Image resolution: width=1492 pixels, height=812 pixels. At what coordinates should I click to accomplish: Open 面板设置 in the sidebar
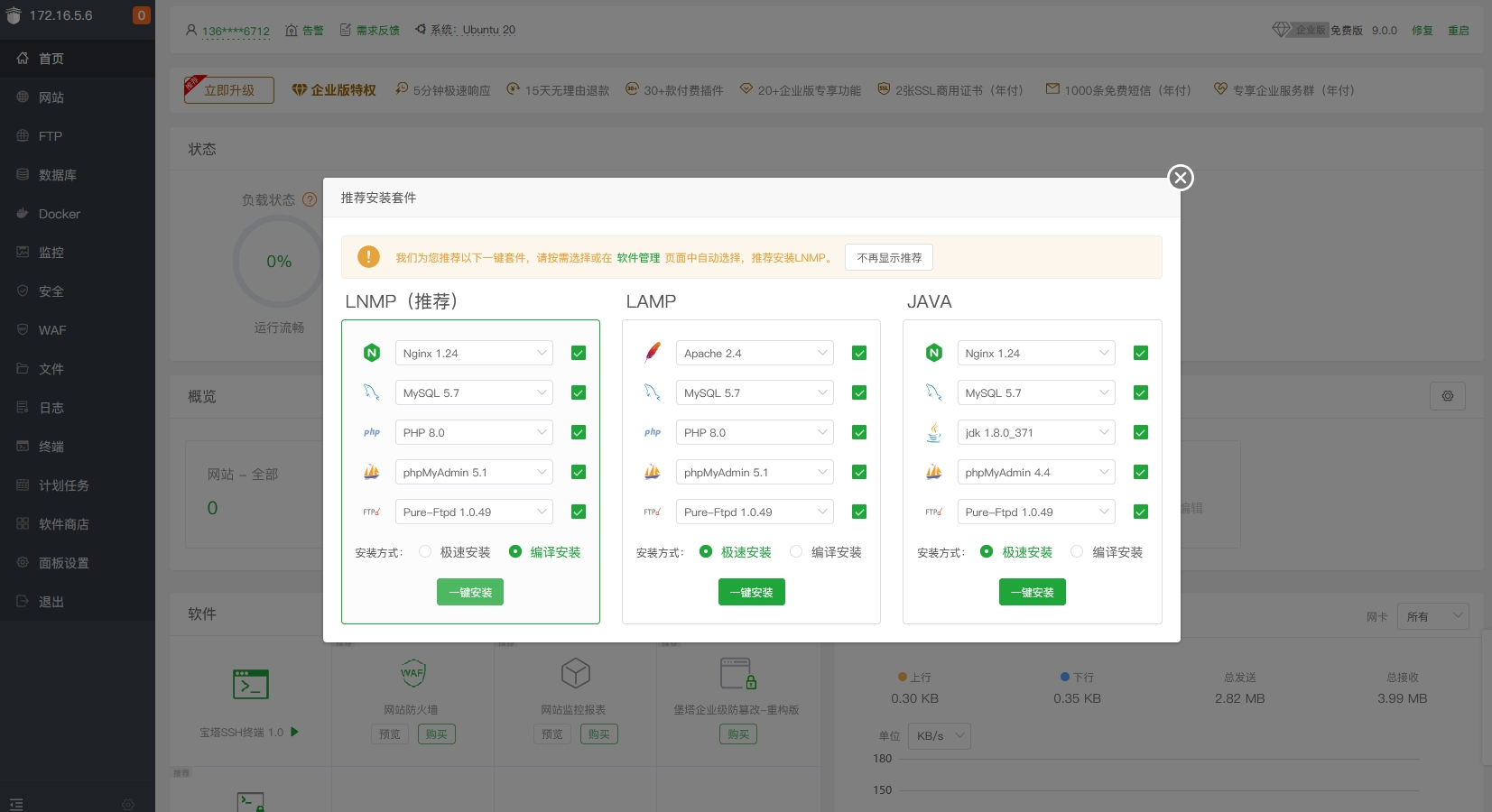click(x=78, y=563)
